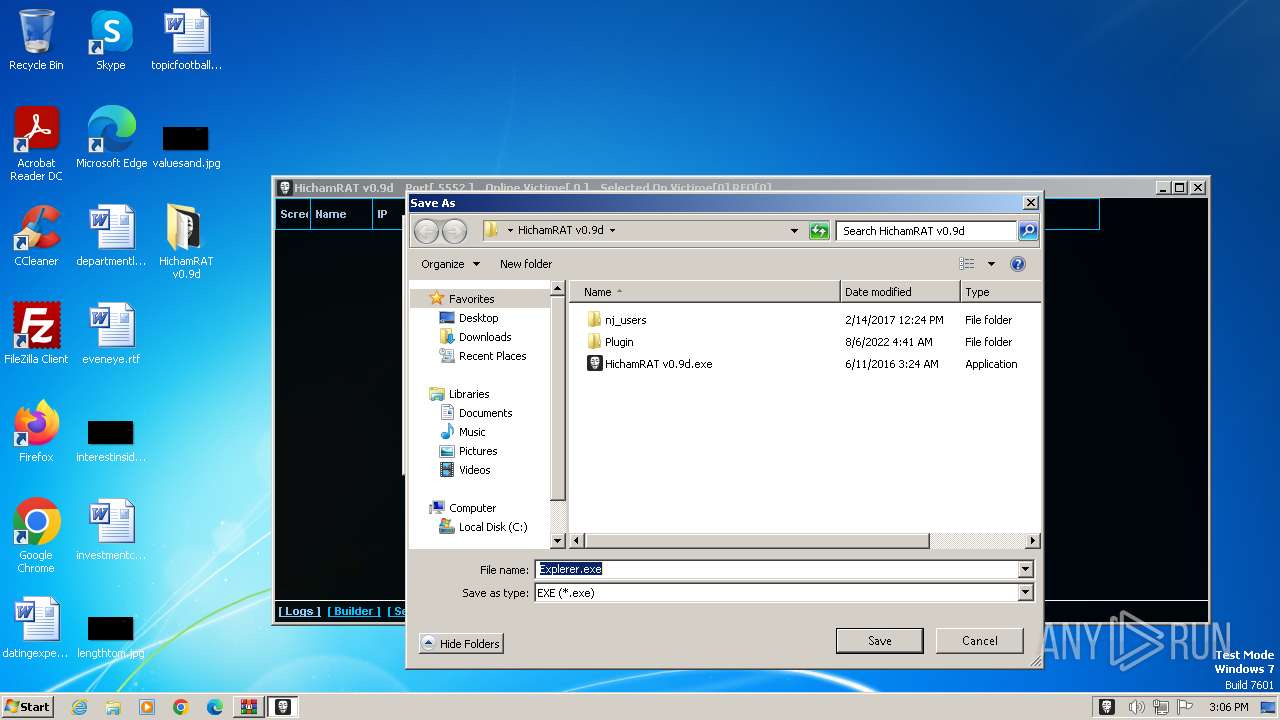Viewport: 1280px width, 720px height.
Task: Open the Recycle Bin desktop icon
Action: (x=36, y=40)
